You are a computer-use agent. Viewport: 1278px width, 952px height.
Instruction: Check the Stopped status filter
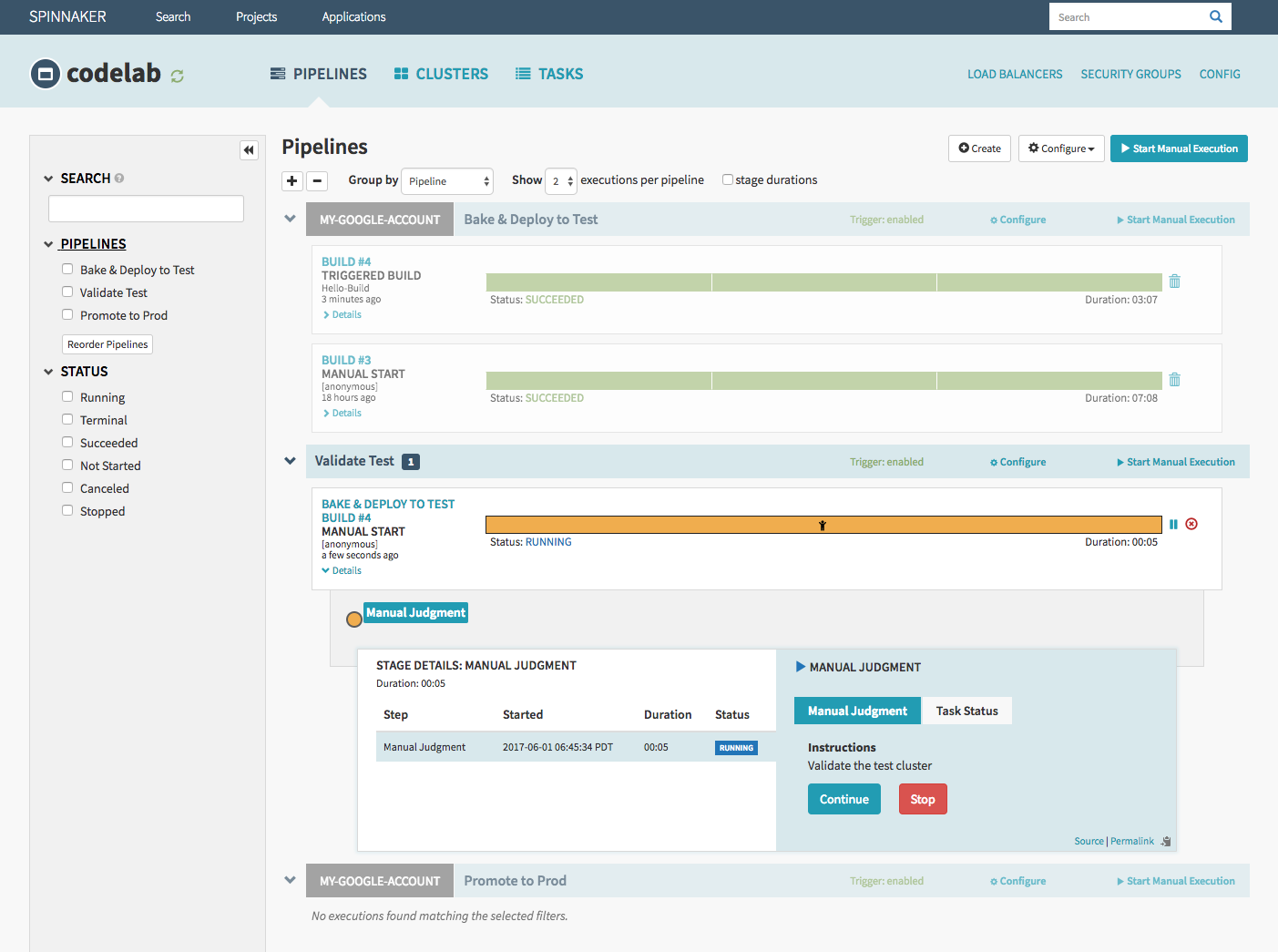coord(67,510)
